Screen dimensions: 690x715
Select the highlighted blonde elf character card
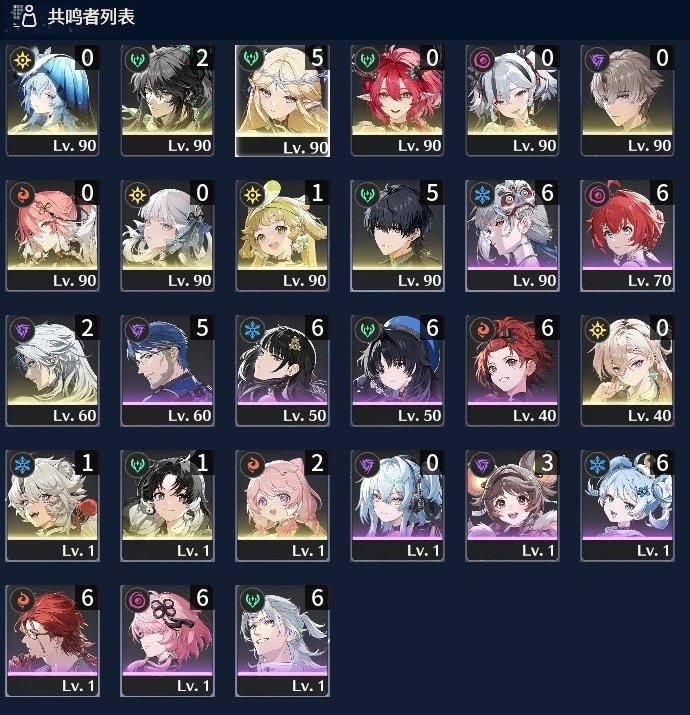(x=282, y=101)
